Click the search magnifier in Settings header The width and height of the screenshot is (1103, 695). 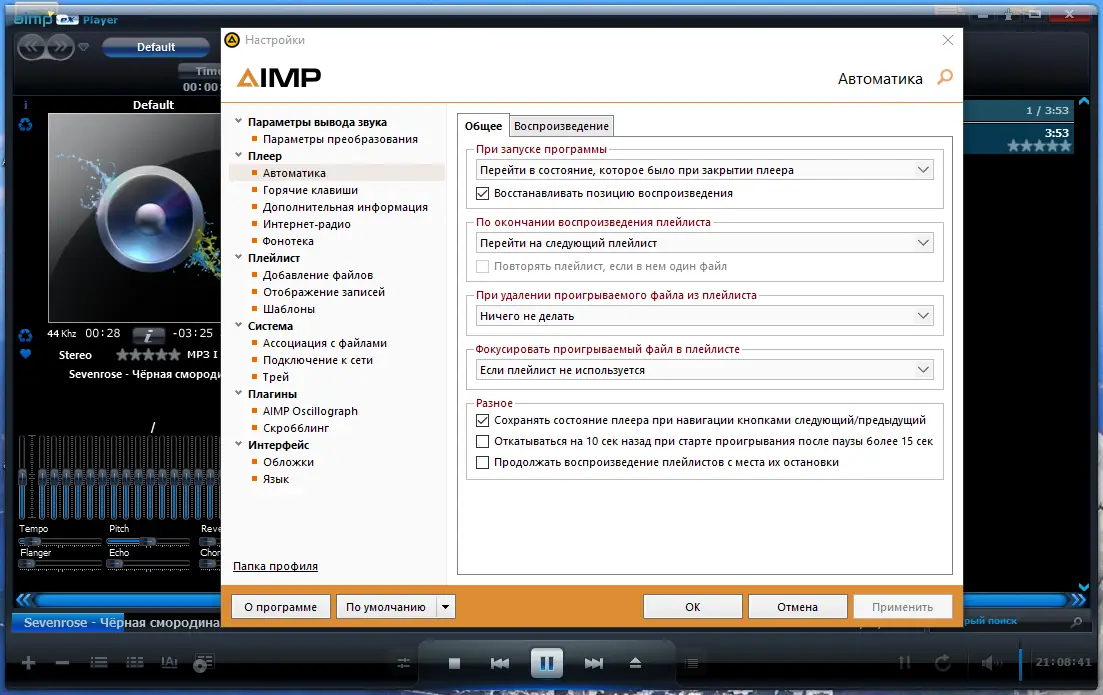click(x=945, y=78)
